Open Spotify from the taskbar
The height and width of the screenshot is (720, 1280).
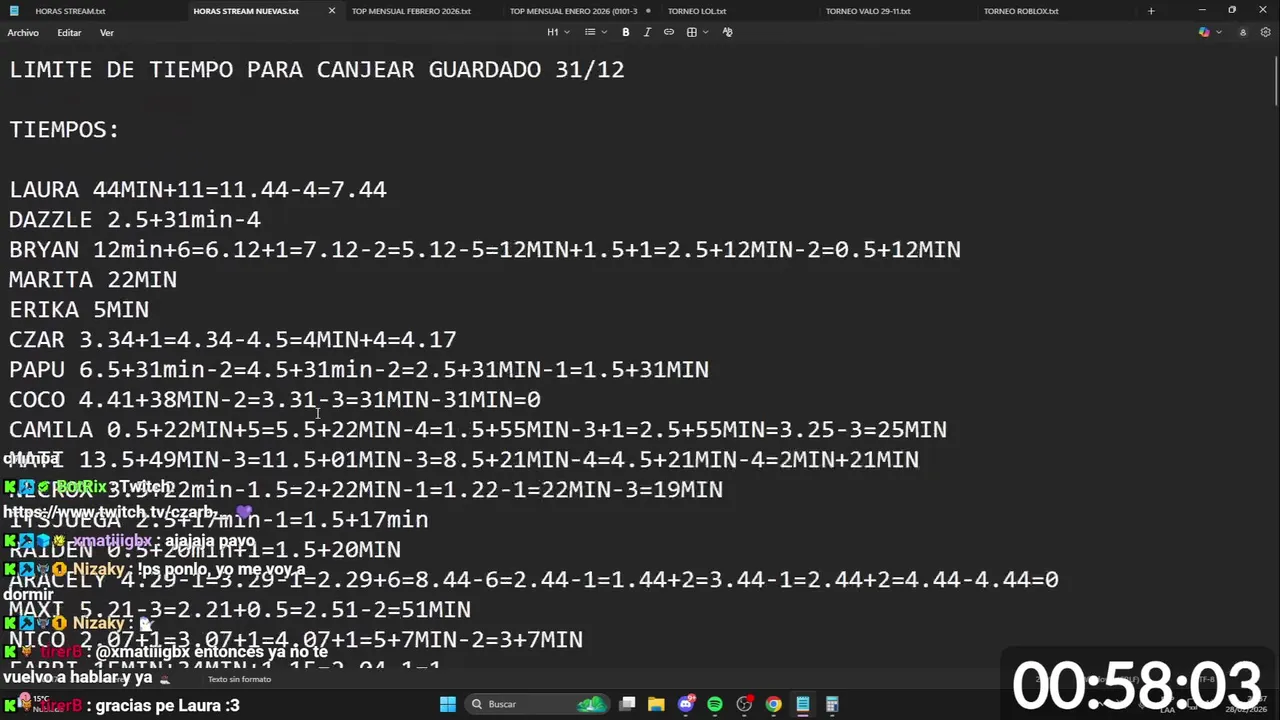pyautogui.click(x=715, y=704)
